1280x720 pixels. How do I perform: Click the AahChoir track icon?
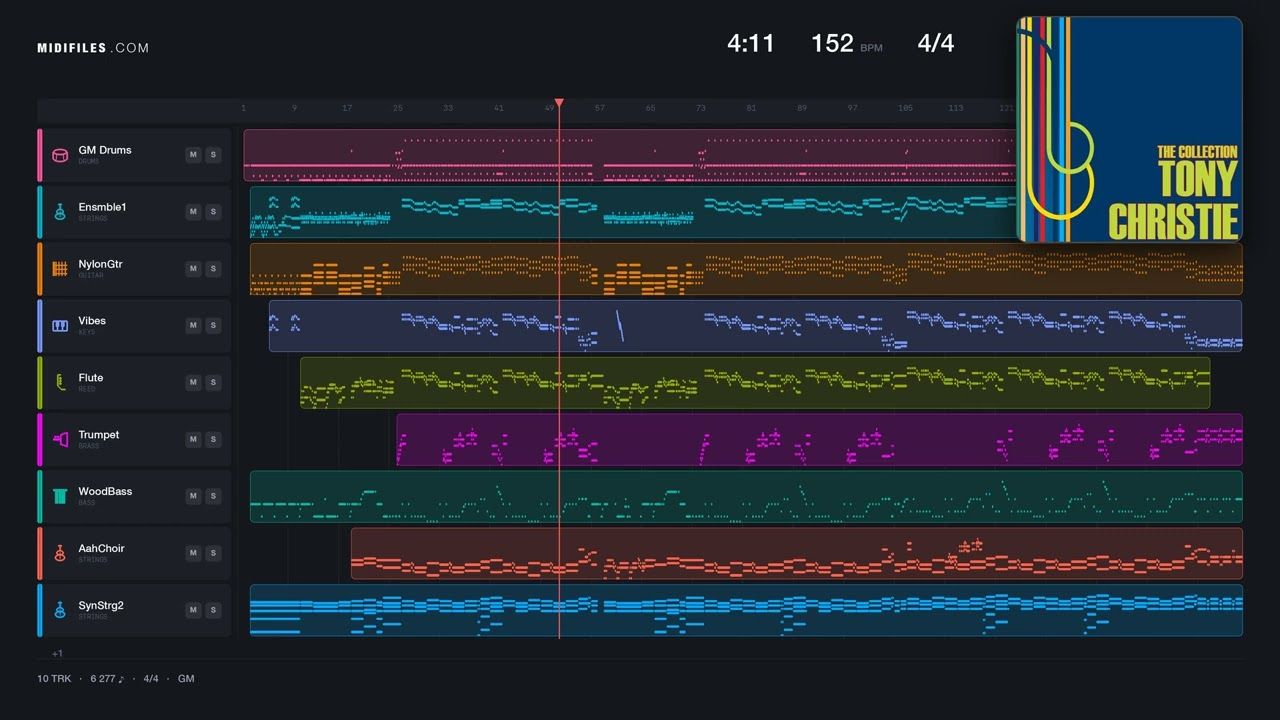pos(60,553)
